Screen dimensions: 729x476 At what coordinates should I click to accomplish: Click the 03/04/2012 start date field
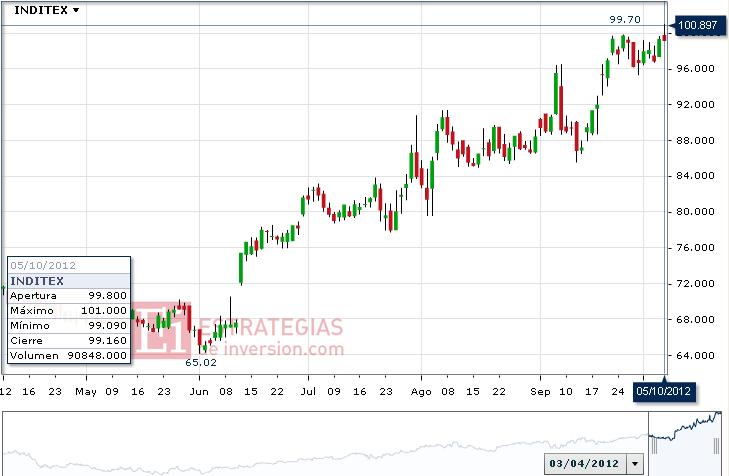(x=585, y=464)
